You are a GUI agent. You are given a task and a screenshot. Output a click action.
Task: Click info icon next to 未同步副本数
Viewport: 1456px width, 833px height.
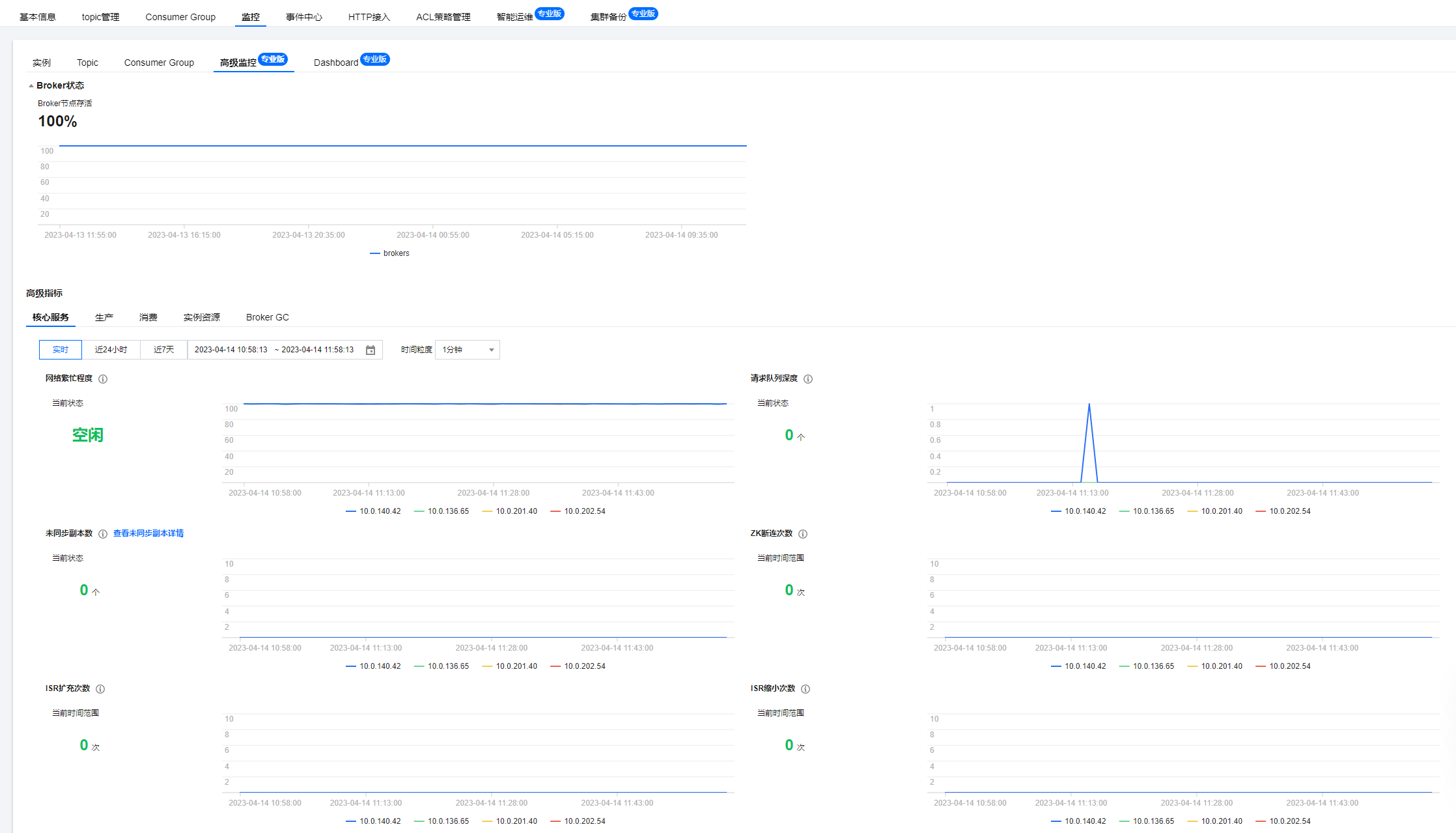(x=103, y=534)
